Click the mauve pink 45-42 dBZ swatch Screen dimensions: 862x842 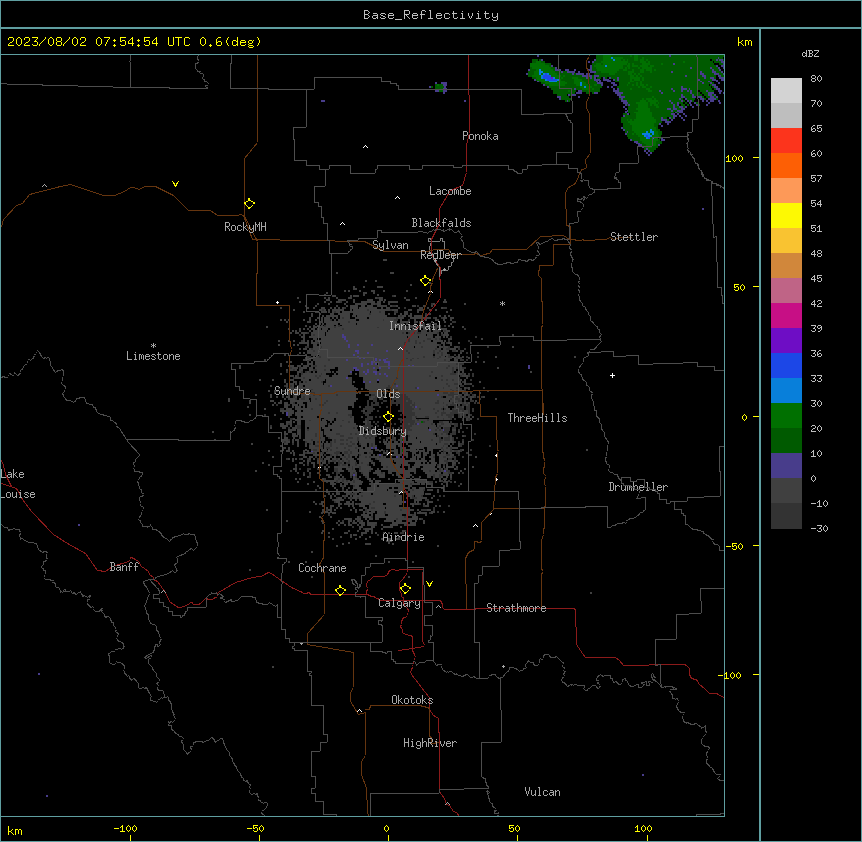(786, 291)
